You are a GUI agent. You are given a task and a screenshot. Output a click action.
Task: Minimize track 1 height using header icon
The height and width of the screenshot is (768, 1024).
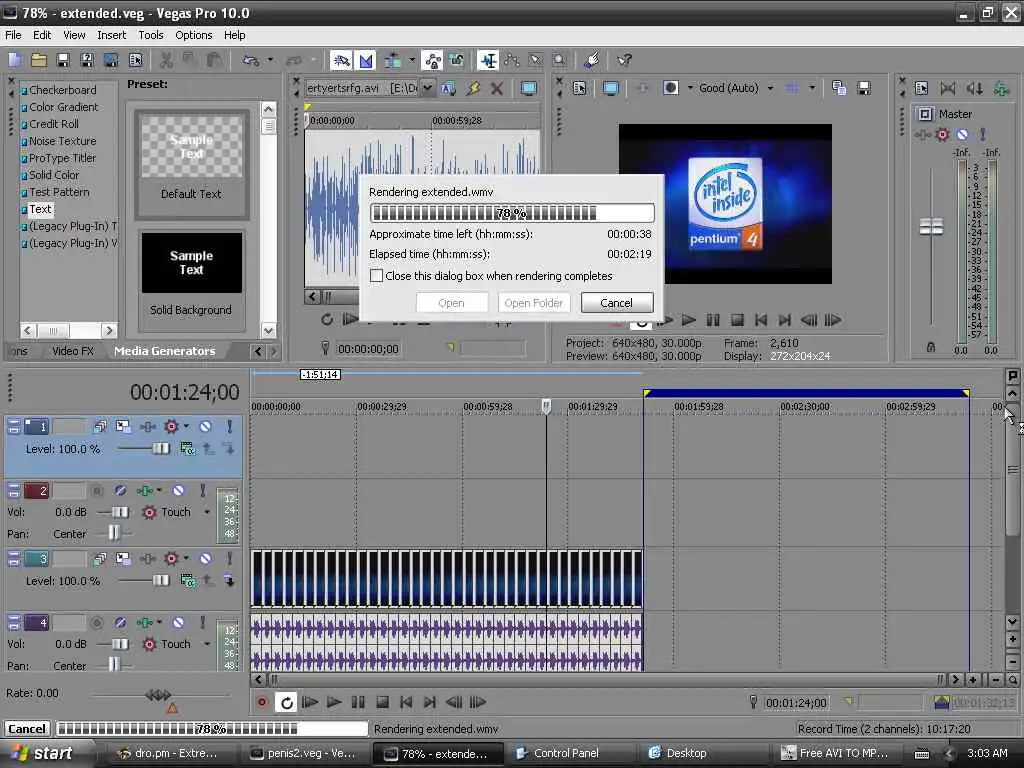coord(14,423)
